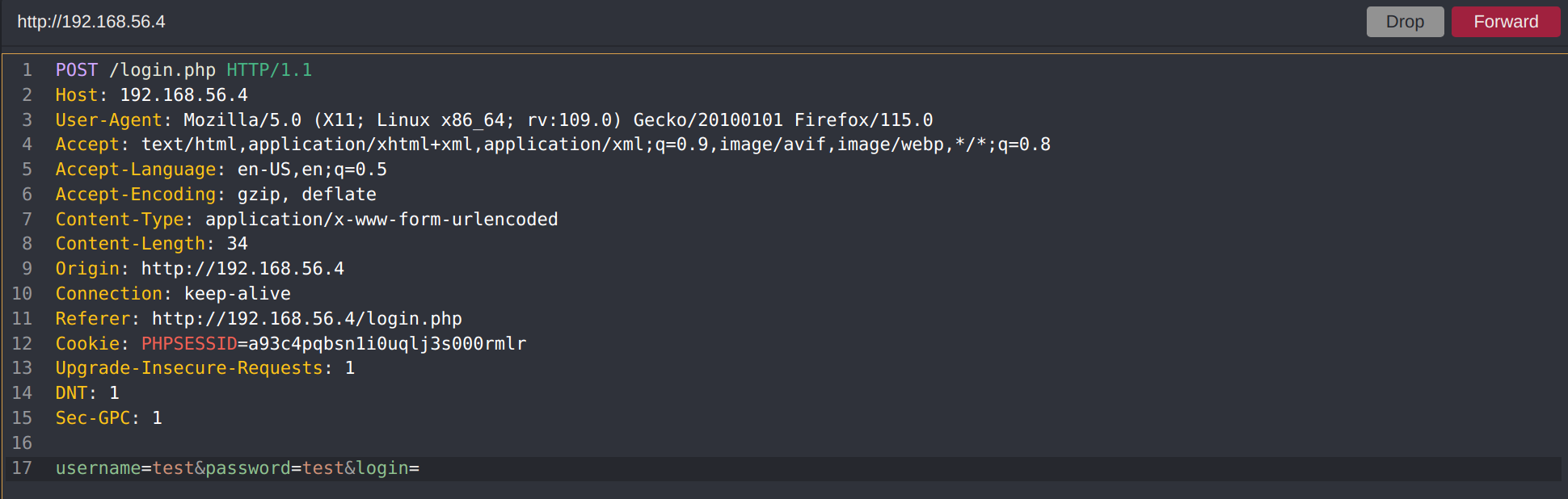The image size is (1568, 499).
Task: Click the Host header value
Action: 183,95
